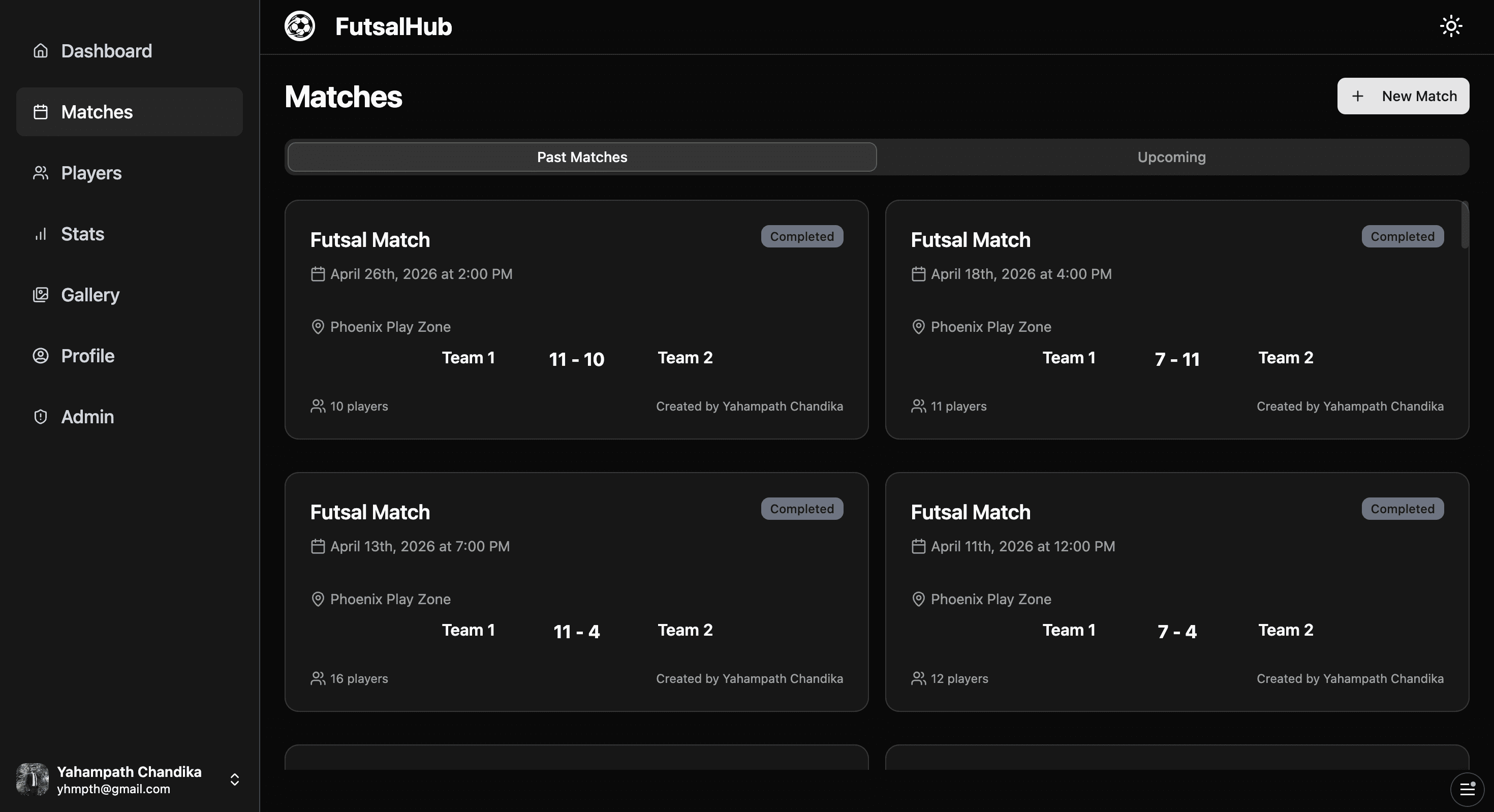Open the FutsalHub title link
The height and width of the screenshot is (812, 1494).
point(393,27)
